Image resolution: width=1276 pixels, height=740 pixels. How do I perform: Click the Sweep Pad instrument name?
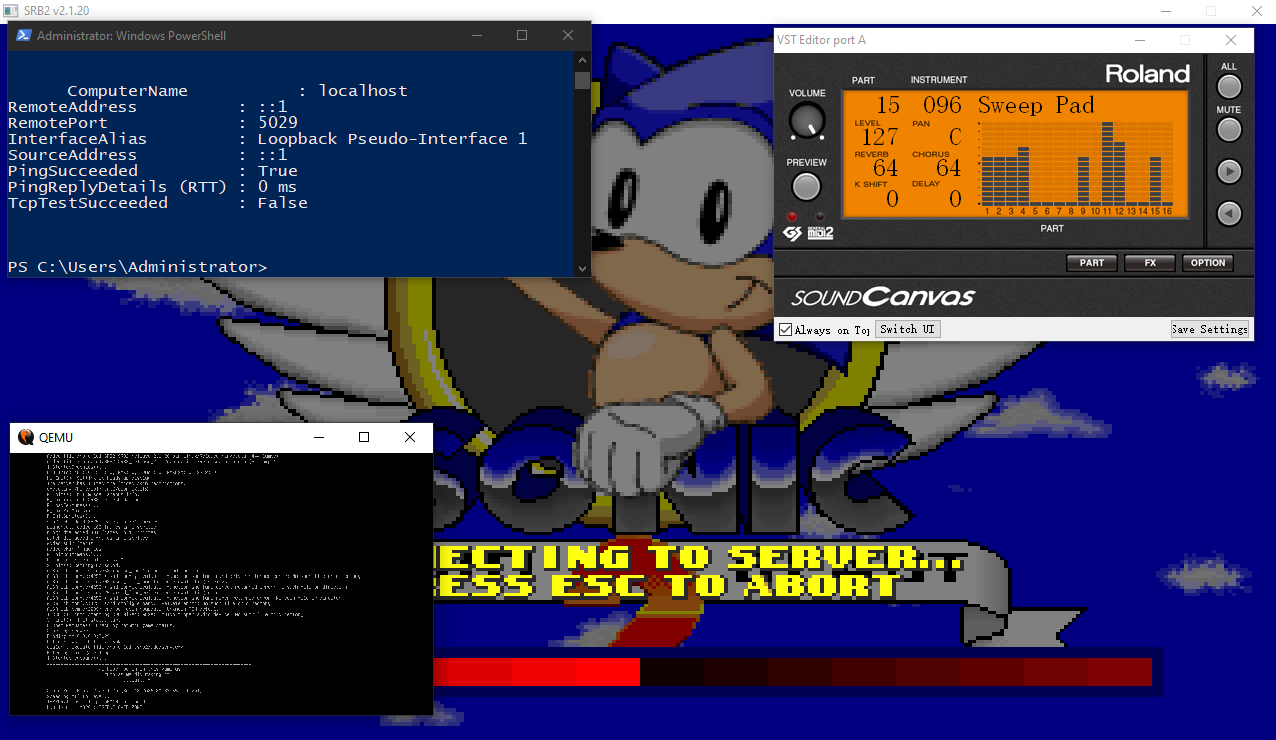[x=1036, y=105]
